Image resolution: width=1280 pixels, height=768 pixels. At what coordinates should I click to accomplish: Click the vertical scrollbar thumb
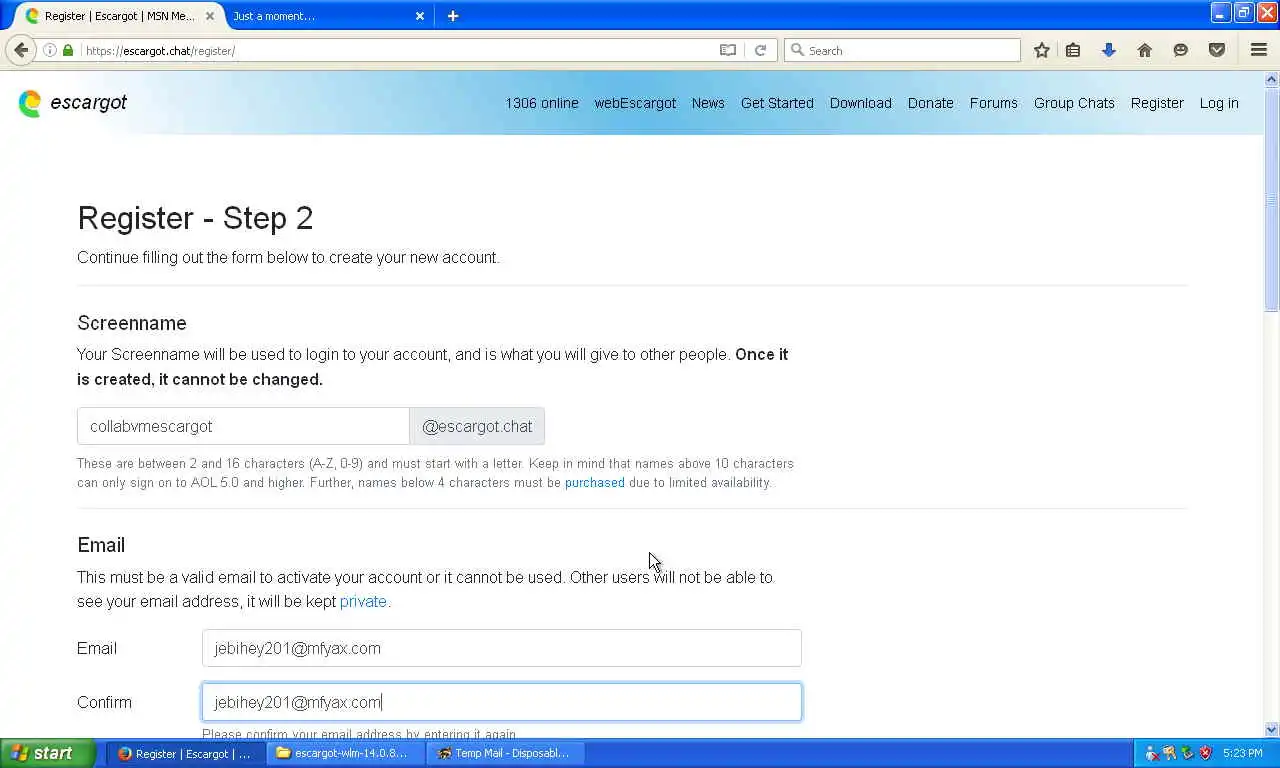pos(1272,200)
